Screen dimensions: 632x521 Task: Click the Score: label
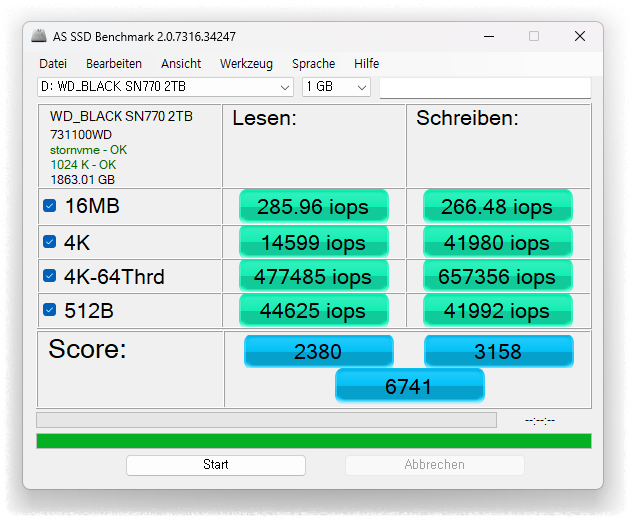87,349
